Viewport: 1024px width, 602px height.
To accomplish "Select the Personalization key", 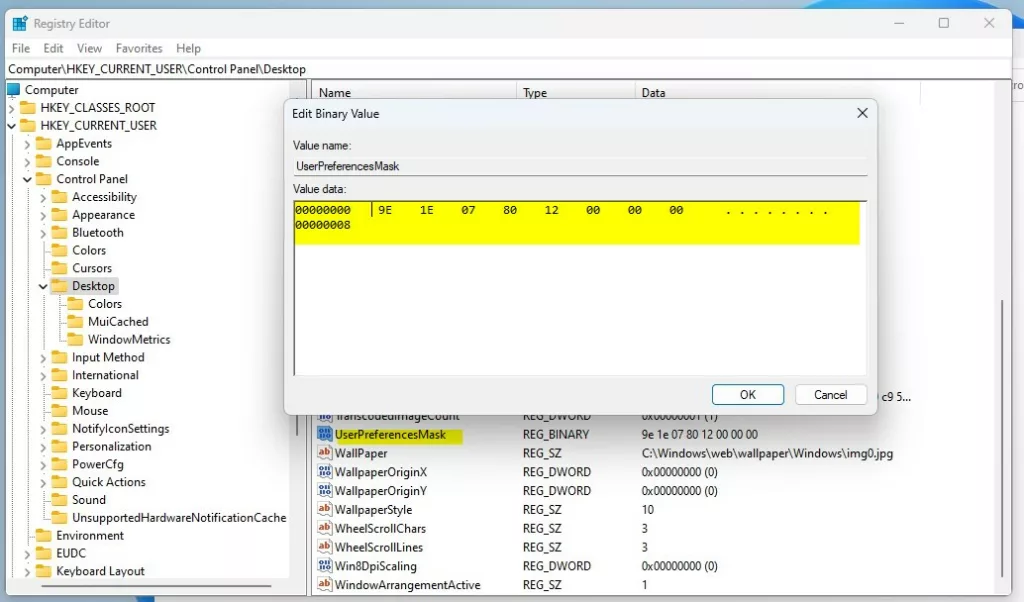I will pyautogui.click(x=111, y=446).
